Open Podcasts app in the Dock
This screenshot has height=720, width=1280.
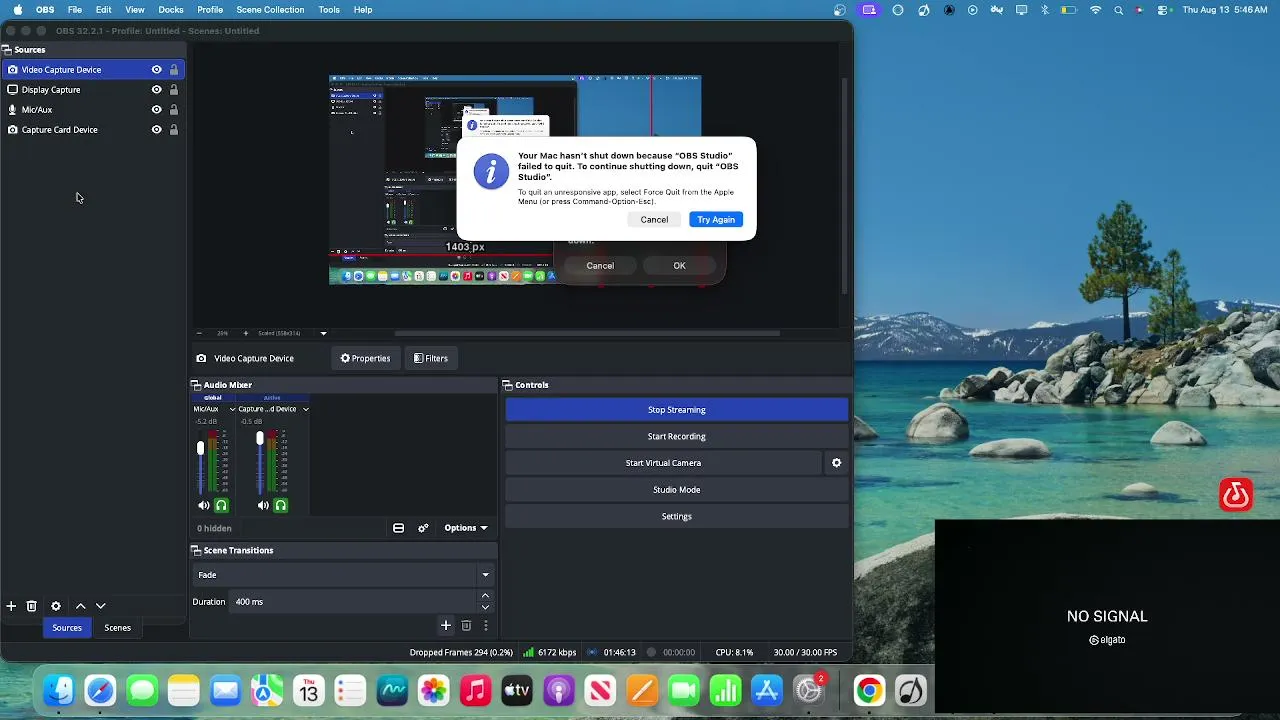click(558, 690)
